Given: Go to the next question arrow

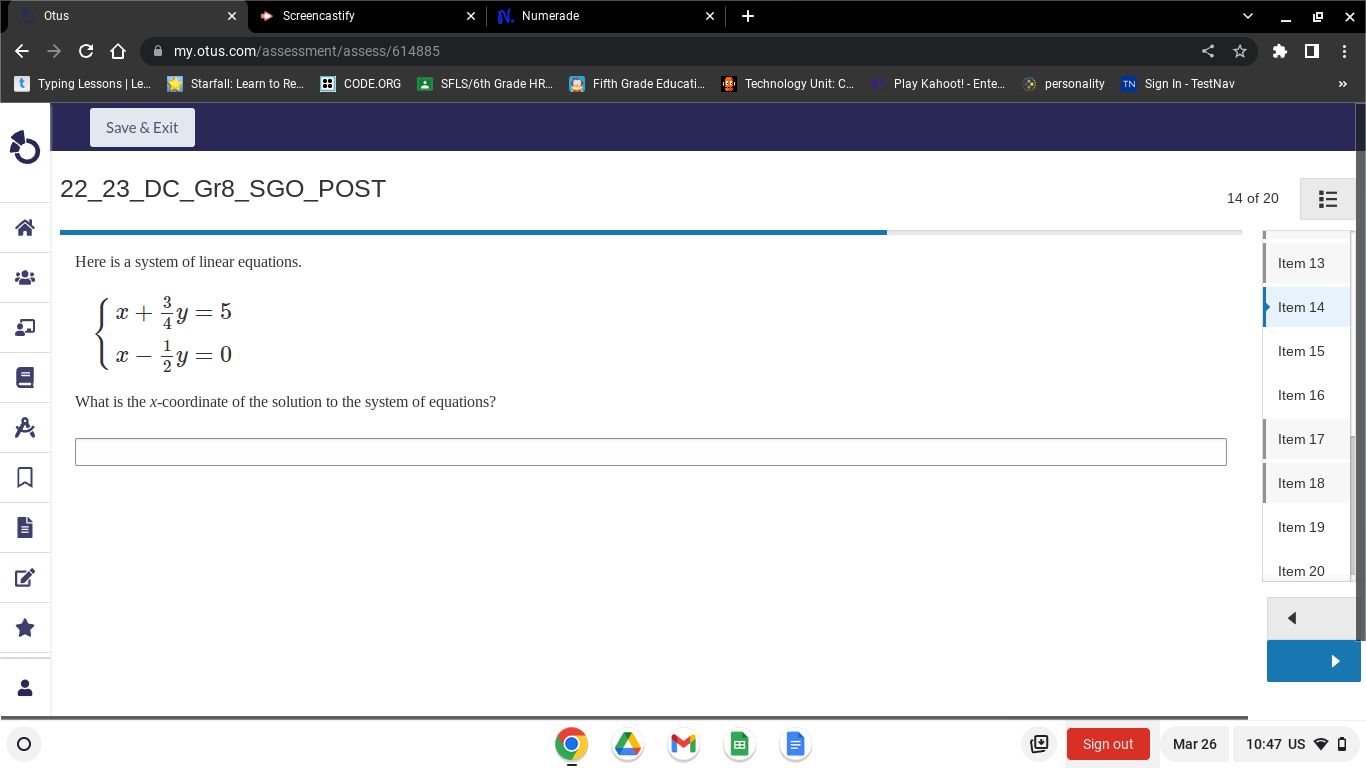Looking at the screenshot, I should pos(1313,661).
